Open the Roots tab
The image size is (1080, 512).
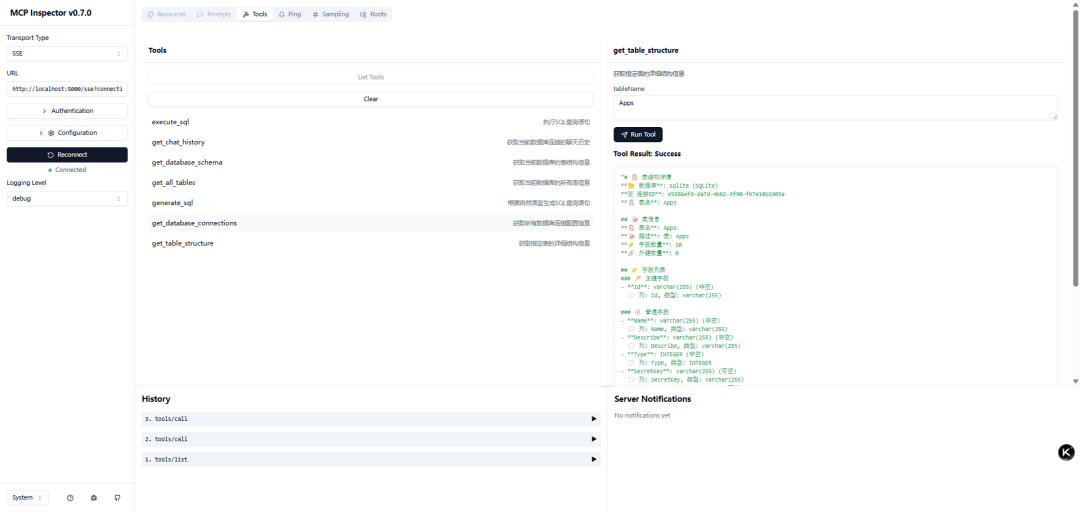(x=373, y=14)
